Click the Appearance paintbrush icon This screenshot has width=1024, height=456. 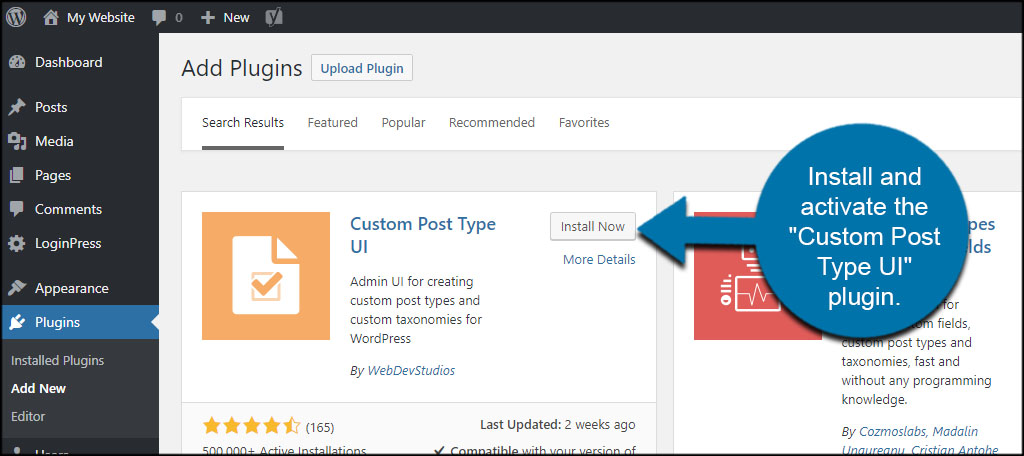[16, 288]
